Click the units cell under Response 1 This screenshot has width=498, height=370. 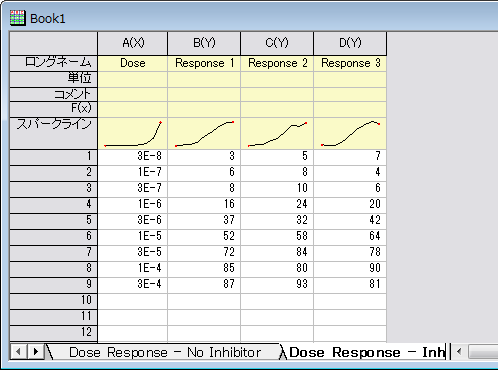pyautogui.click(x=204, y=79)
